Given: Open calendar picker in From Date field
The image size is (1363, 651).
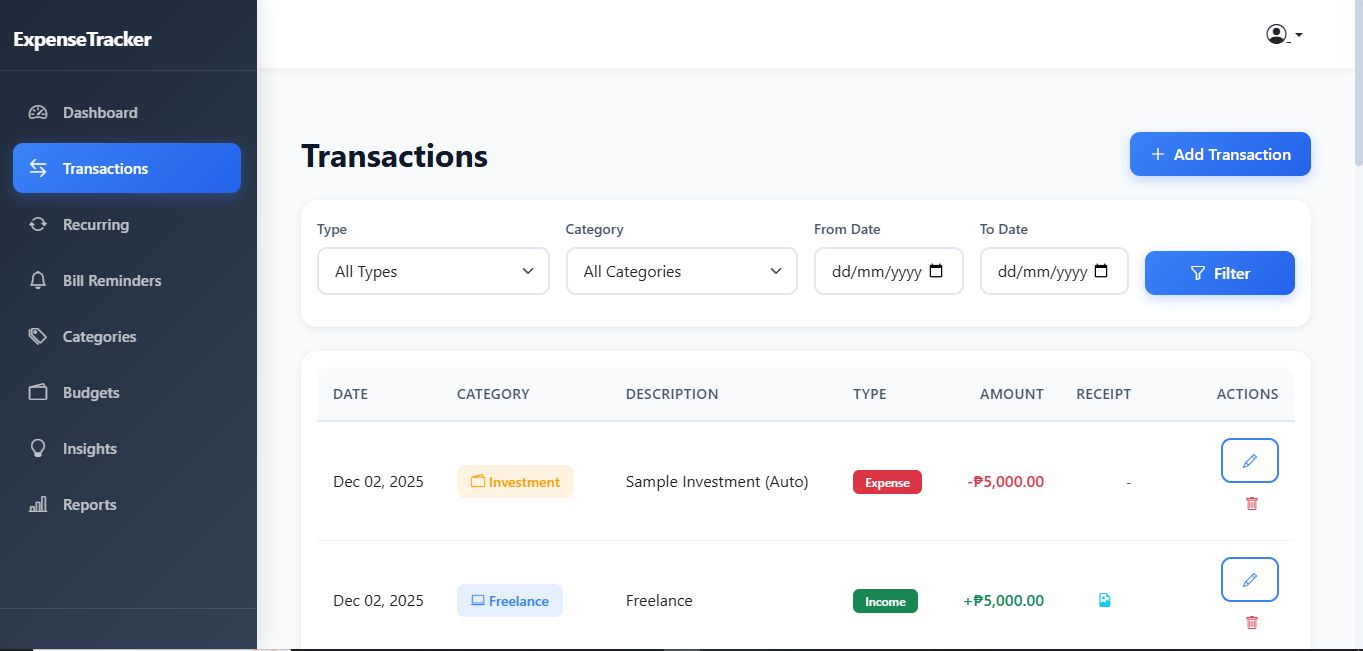Looking at the screenshot, I should click(x=936, y=271).
